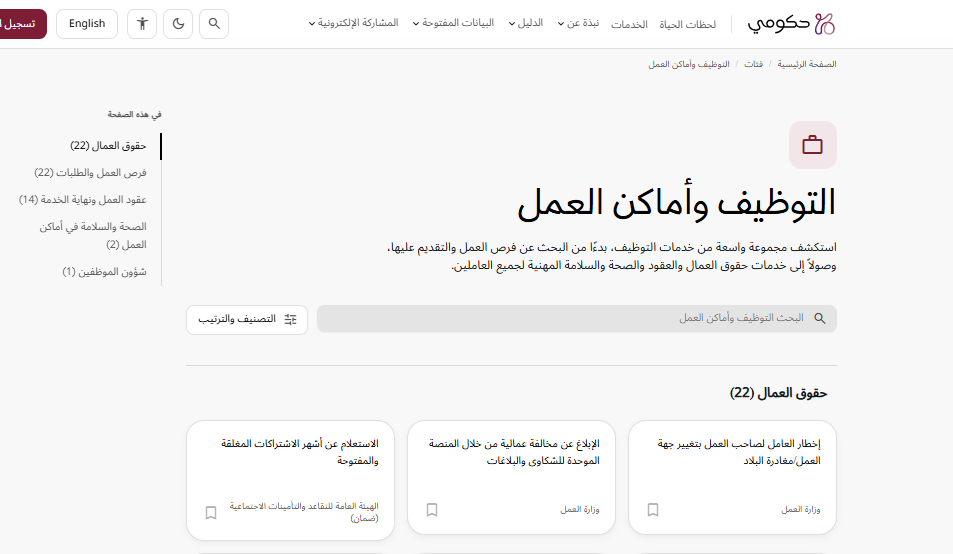Focus the البحث التوظيف search field

(x=577, y=319)
